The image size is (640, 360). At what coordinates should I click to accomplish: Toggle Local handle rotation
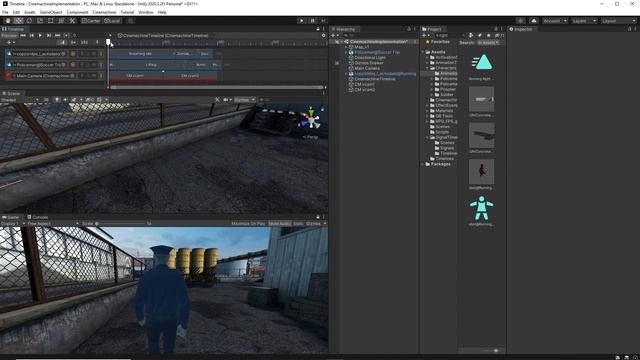(112, 20)
